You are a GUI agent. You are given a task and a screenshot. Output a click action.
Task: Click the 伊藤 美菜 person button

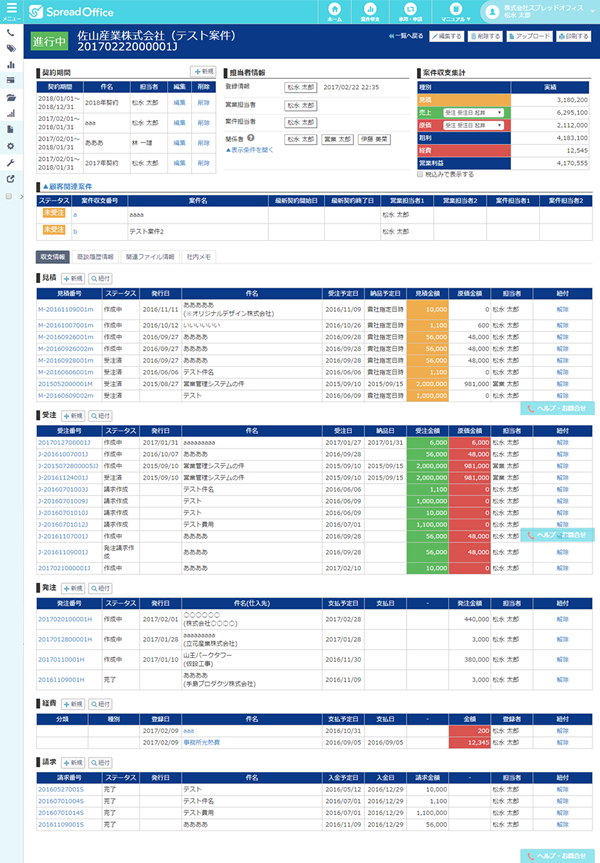tap(374, 140)
